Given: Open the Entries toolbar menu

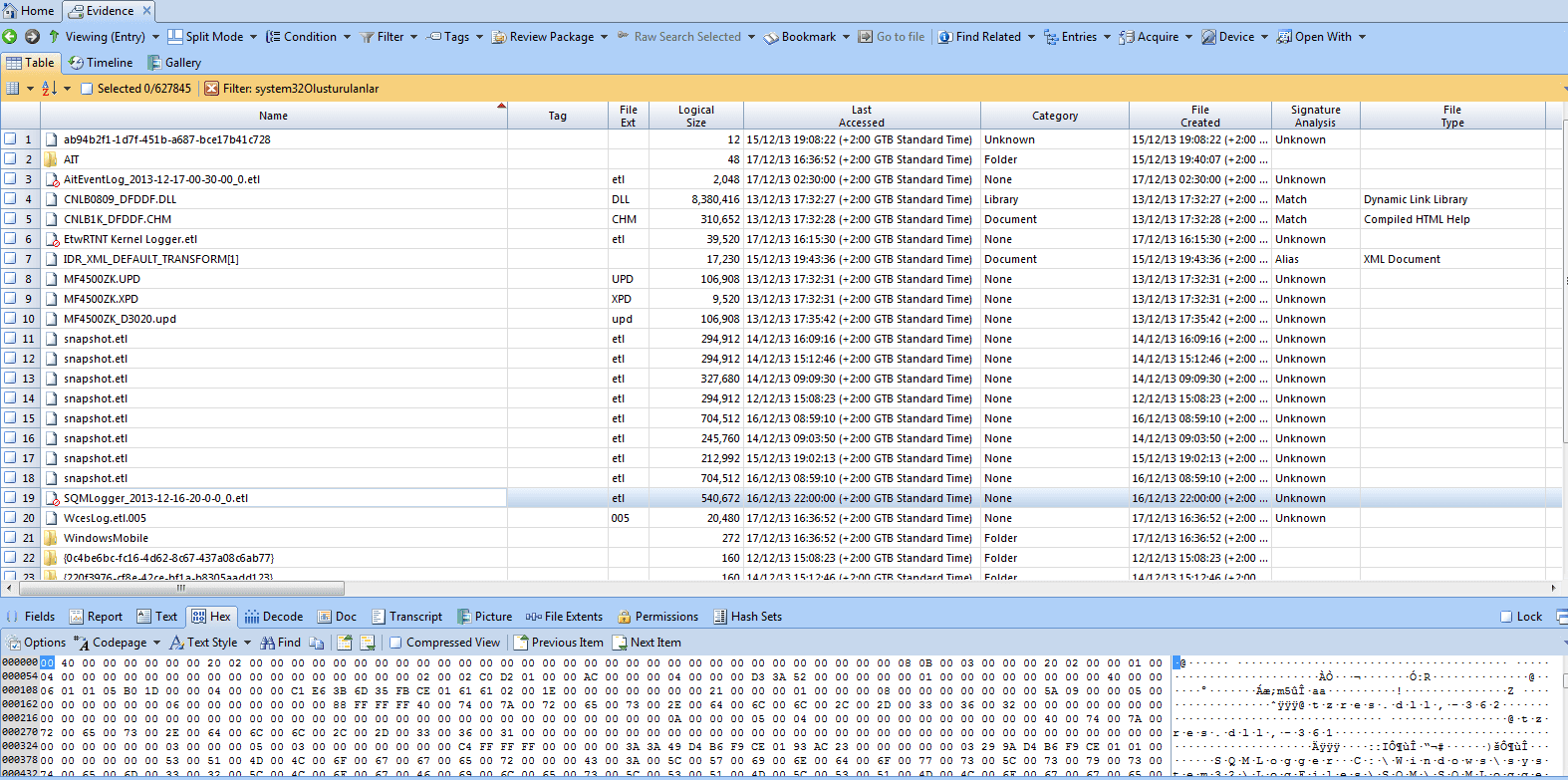Looking at the screenshot, I should coord(1077,37).
